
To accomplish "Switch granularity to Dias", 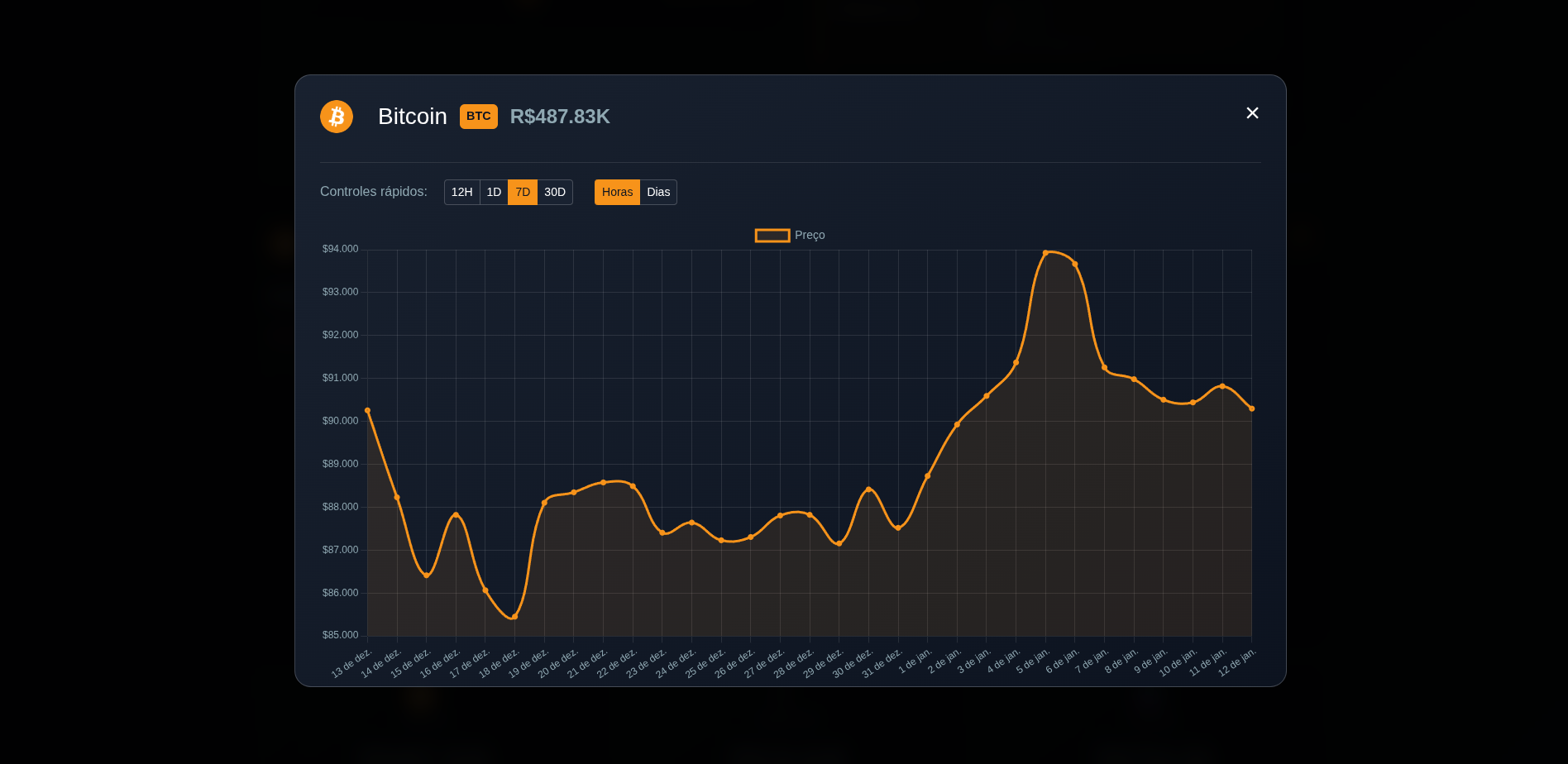I will click(658, 192).
